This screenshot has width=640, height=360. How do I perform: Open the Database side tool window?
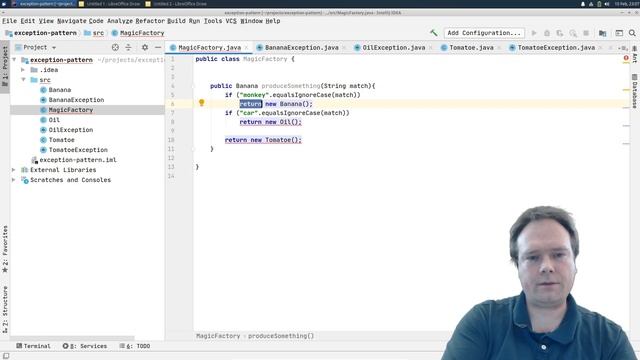[635, 91]
